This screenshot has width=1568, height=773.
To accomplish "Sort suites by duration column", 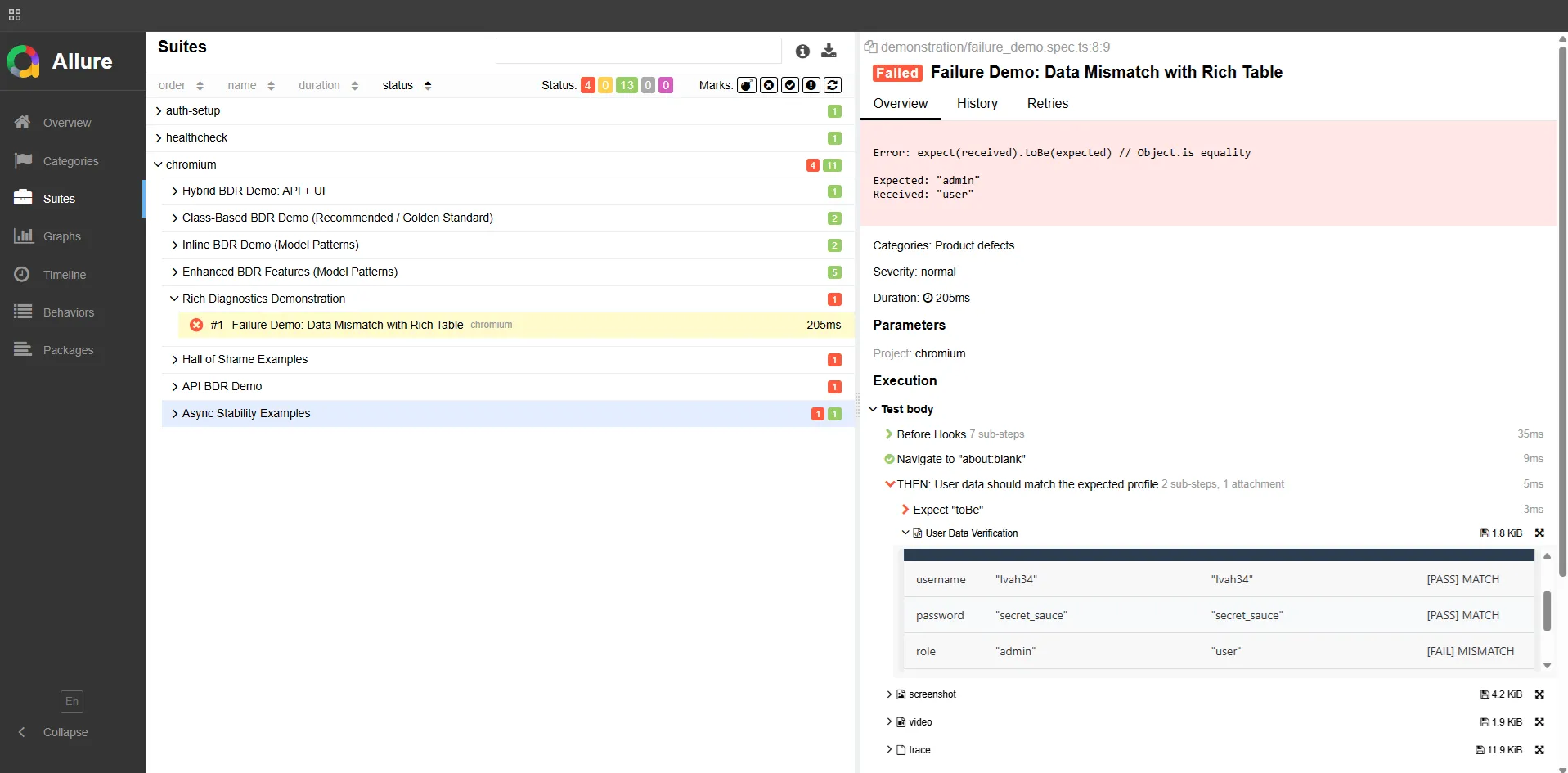I will [327, 85].
